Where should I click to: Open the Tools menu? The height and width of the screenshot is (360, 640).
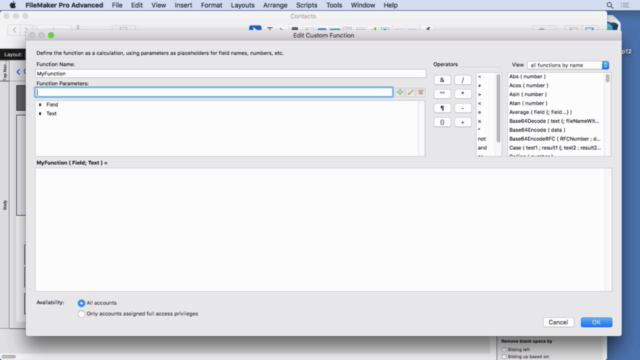point(334,5)
